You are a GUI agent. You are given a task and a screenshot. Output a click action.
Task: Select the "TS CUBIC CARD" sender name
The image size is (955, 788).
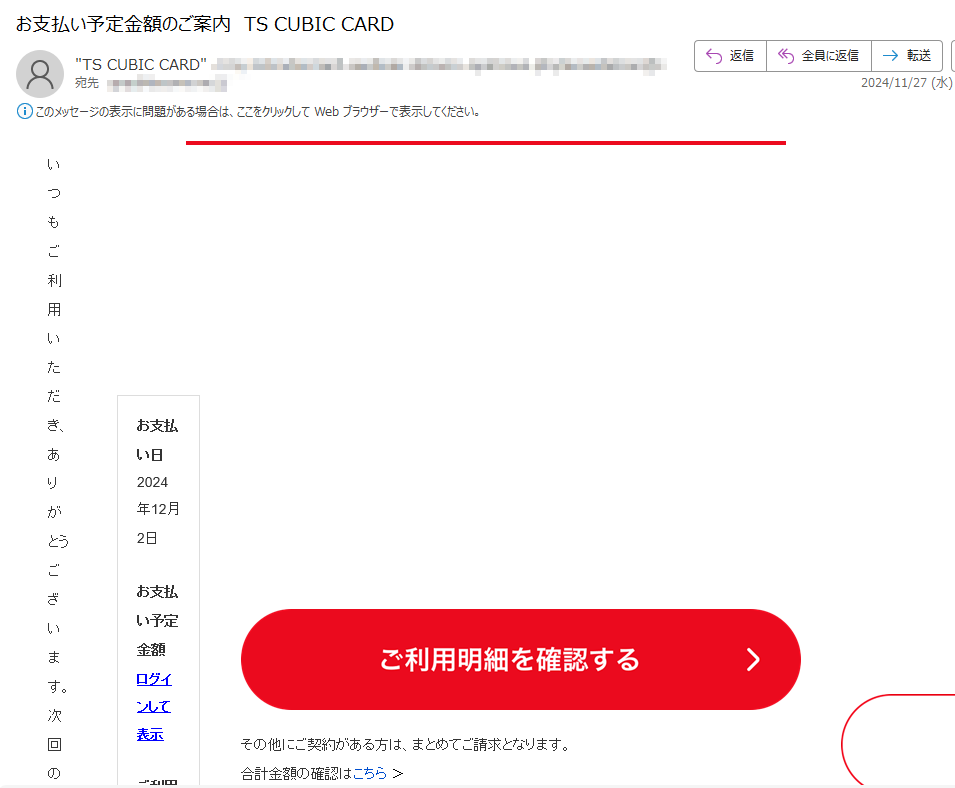[141, 65]
